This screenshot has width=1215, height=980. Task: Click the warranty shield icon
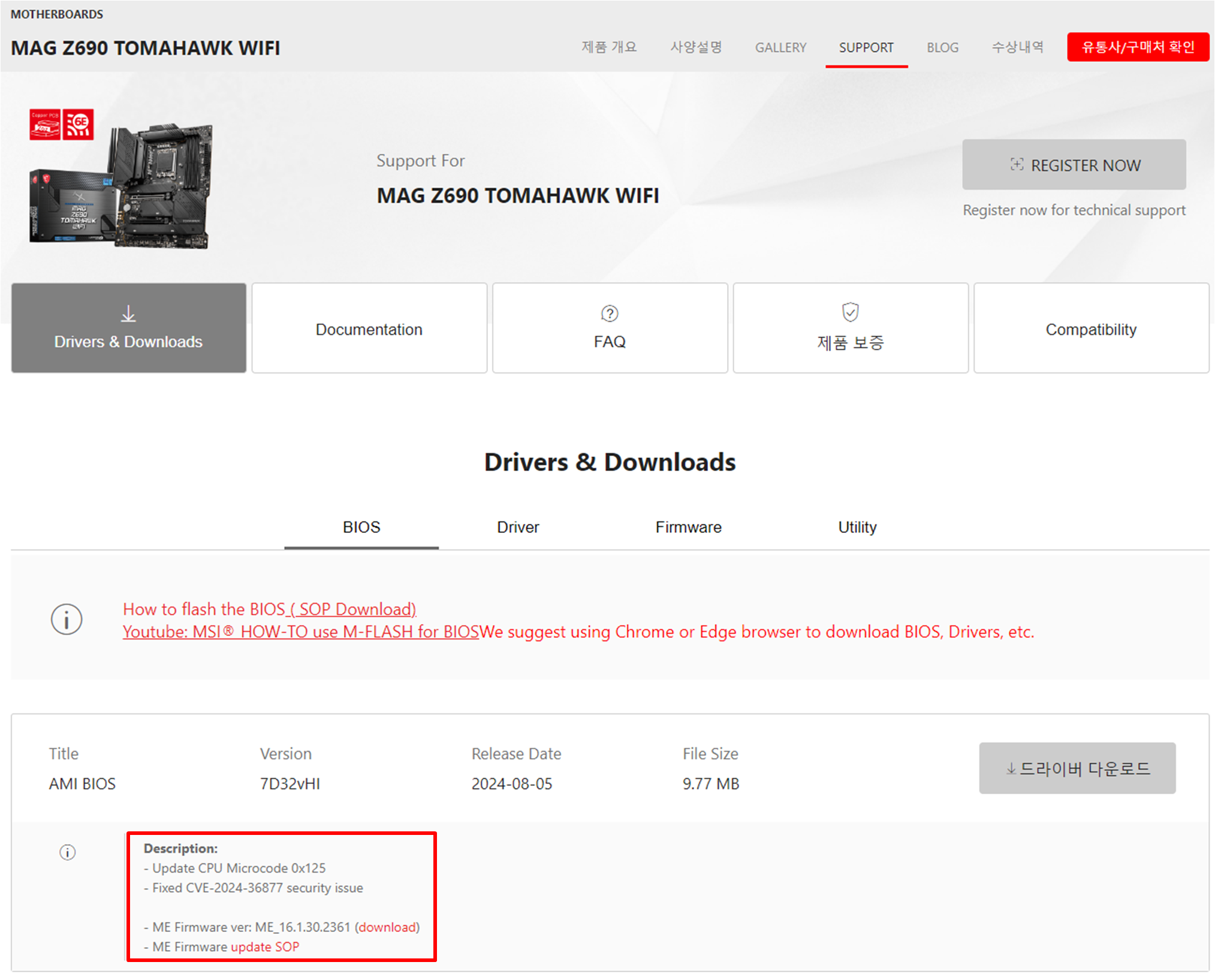pyautogui.click(x=850, y=312)
